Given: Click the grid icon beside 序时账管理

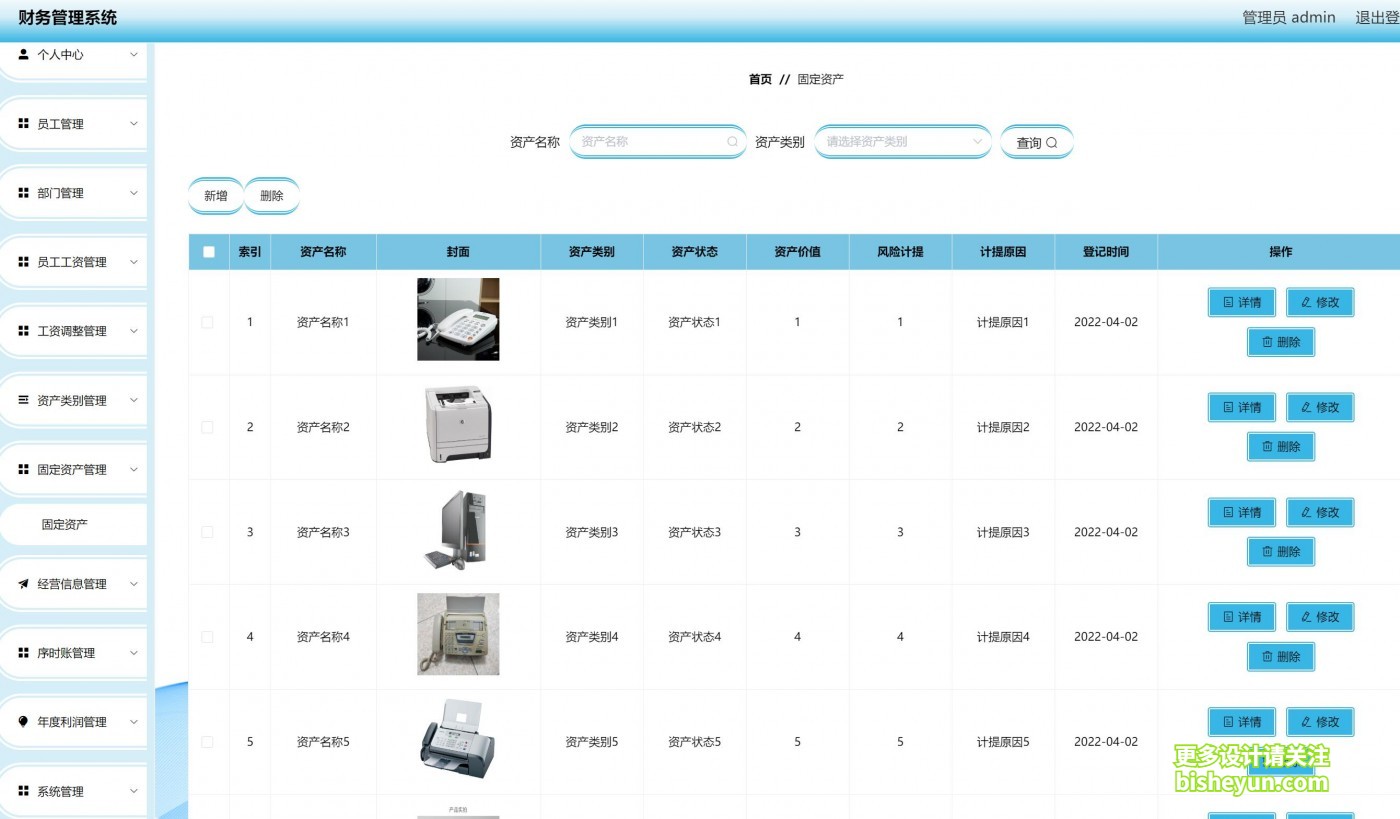Looking at the screenshot, I should click(24, 653).
